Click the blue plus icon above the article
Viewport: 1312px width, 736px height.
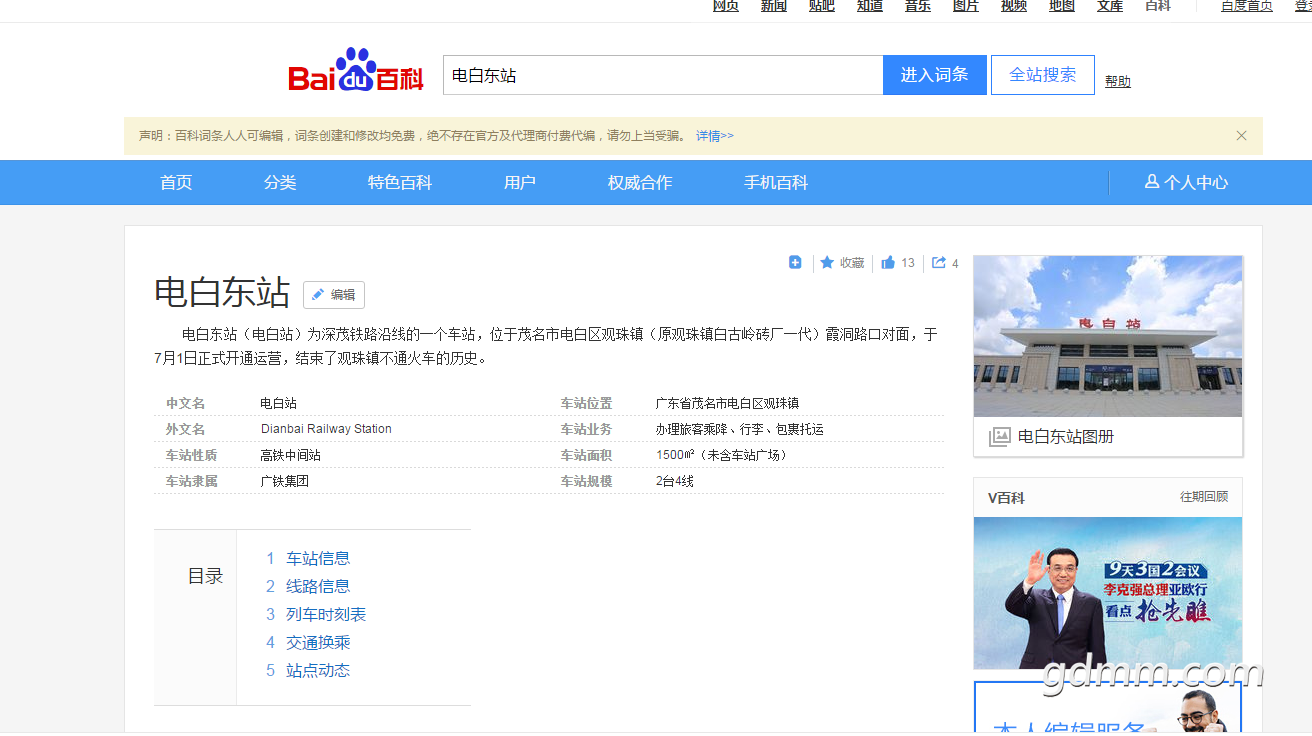pyautogui.click(x=795, y=262)
